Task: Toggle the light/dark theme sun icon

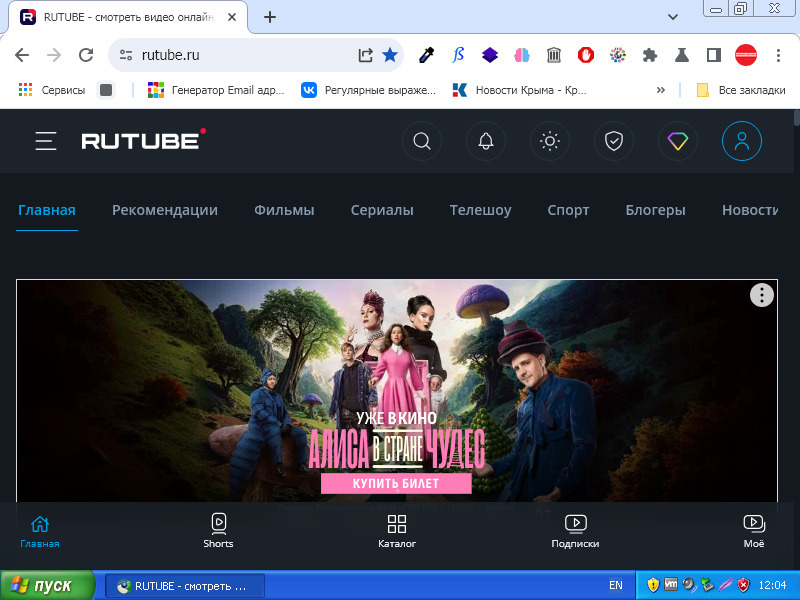Action: pos(550,141)
